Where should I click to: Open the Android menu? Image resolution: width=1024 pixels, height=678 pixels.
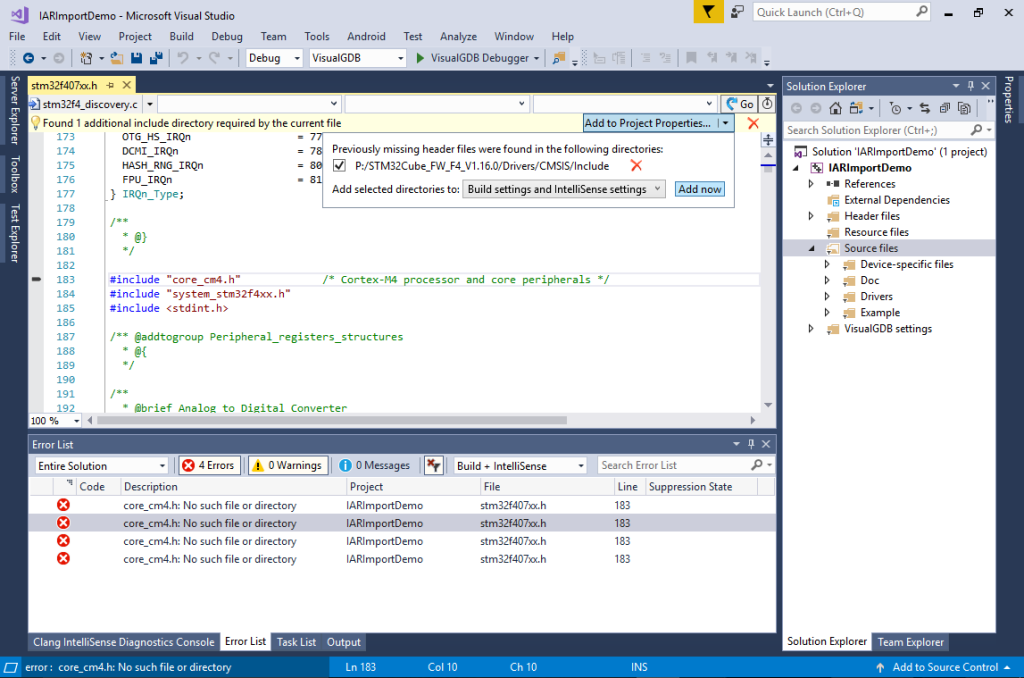pyautogui.click(x=366, y=36)
